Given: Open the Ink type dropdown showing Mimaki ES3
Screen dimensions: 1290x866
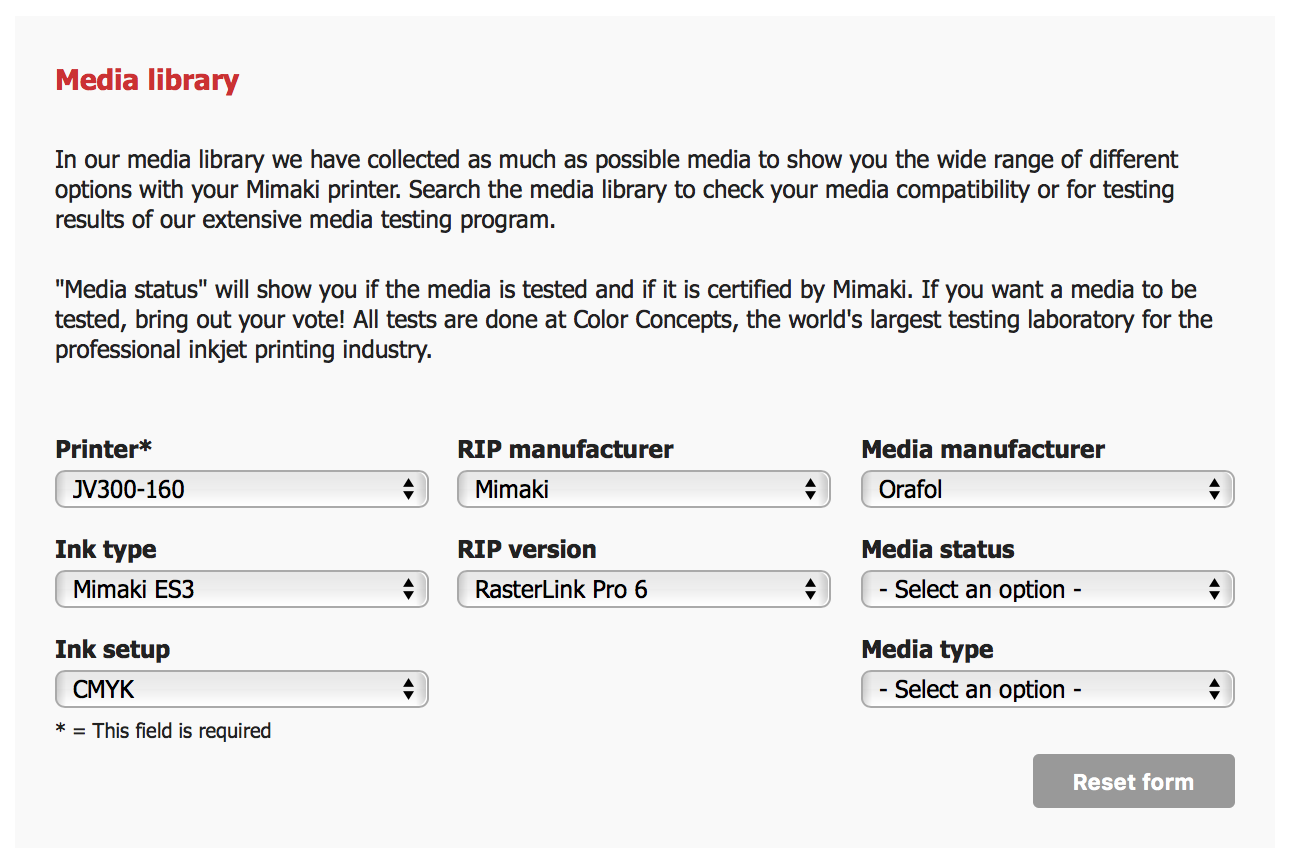Looking at the screenshot, I should (242, 589).
